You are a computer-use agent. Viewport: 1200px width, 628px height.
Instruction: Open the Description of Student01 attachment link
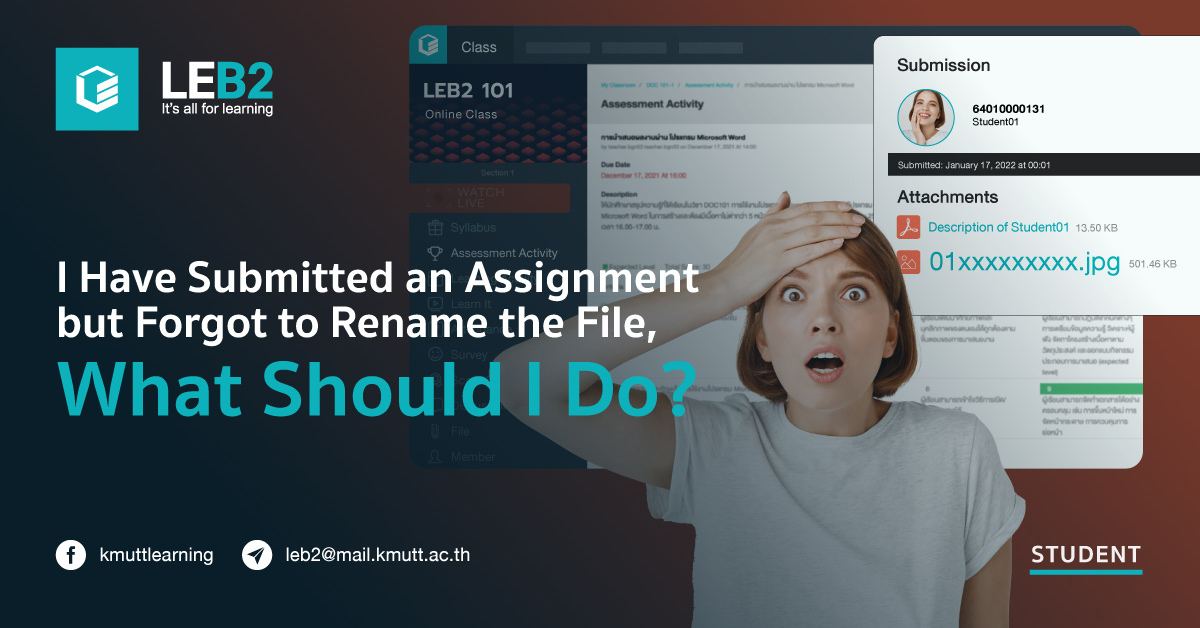point(999,227)
